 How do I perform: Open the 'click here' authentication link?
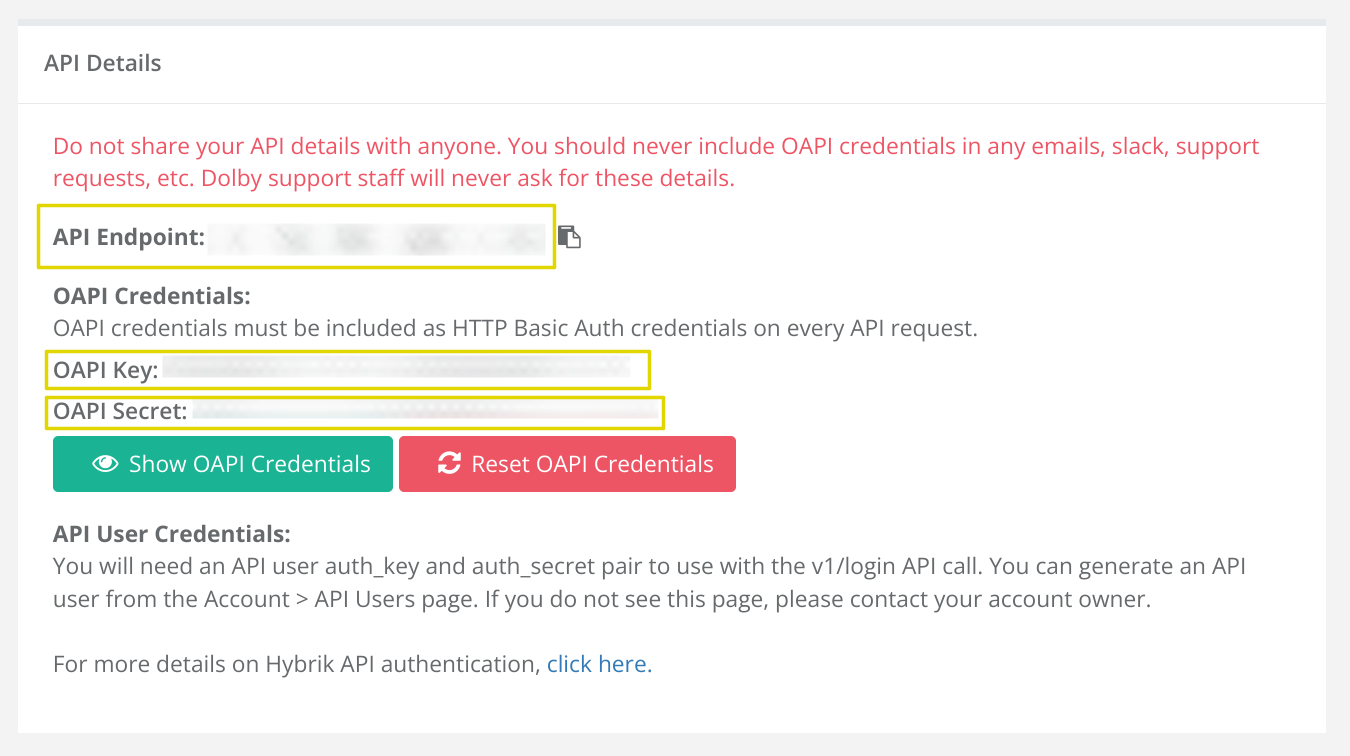(x=599, y=664)
